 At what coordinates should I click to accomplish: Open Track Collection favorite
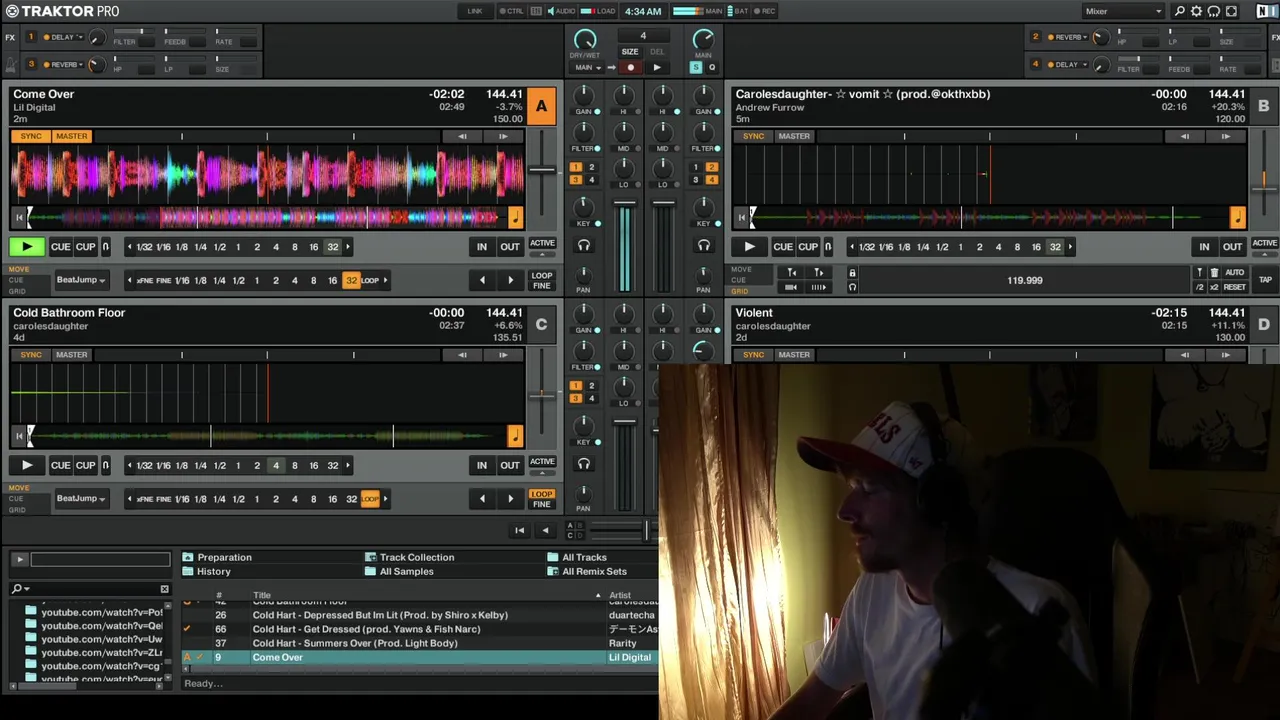click(416, 558)
